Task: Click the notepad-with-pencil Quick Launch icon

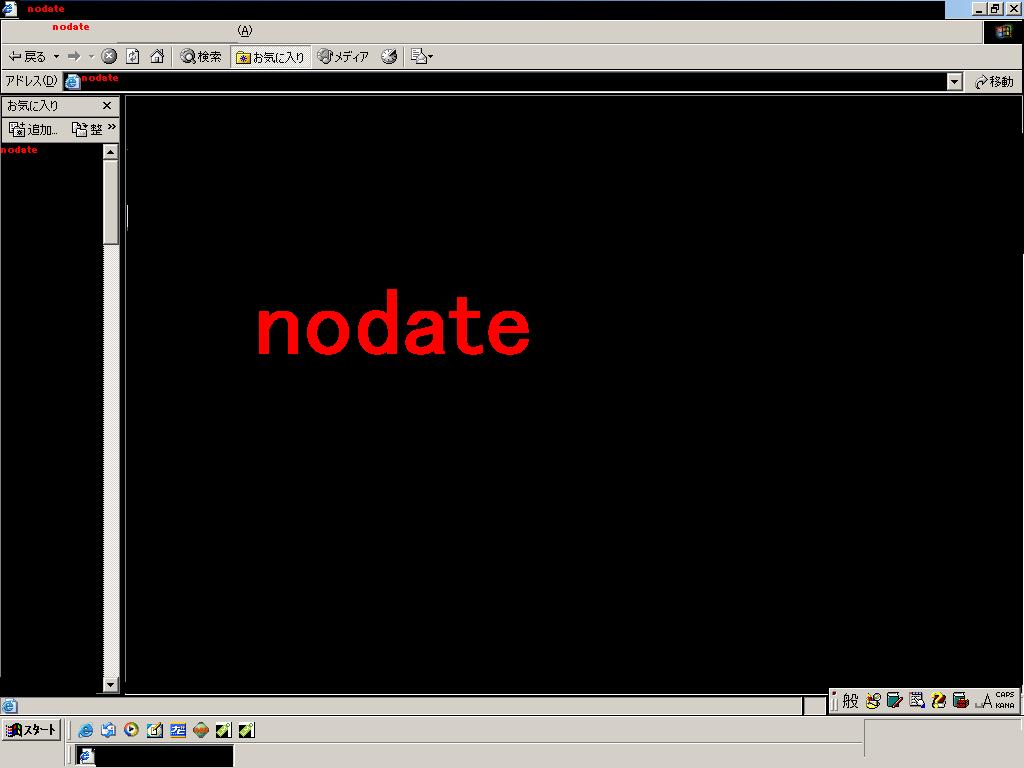Action: tap(155, 730)
